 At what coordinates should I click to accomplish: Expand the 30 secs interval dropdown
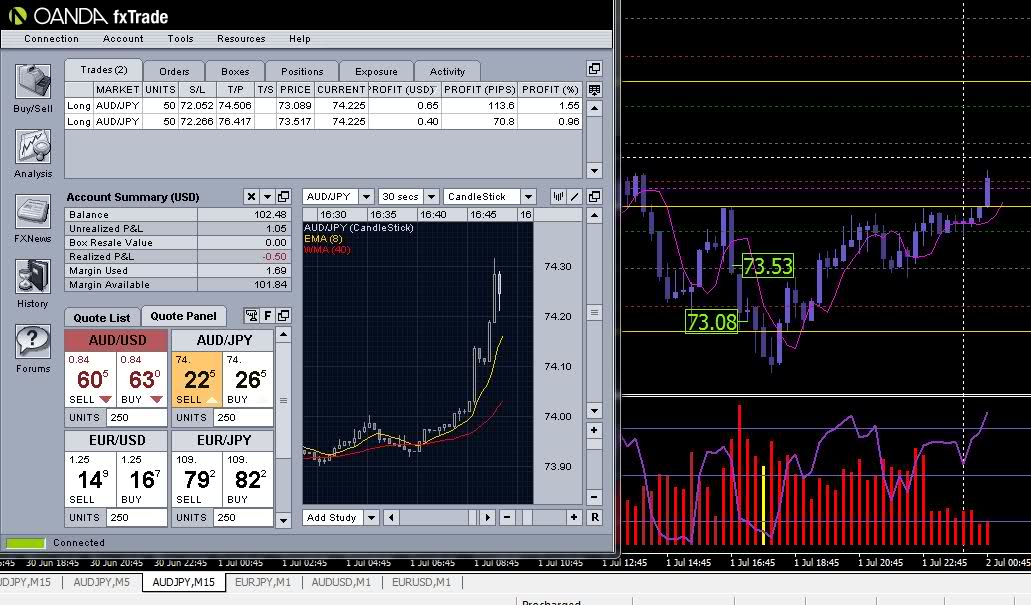pyautogui.click(x=408, y=197)
